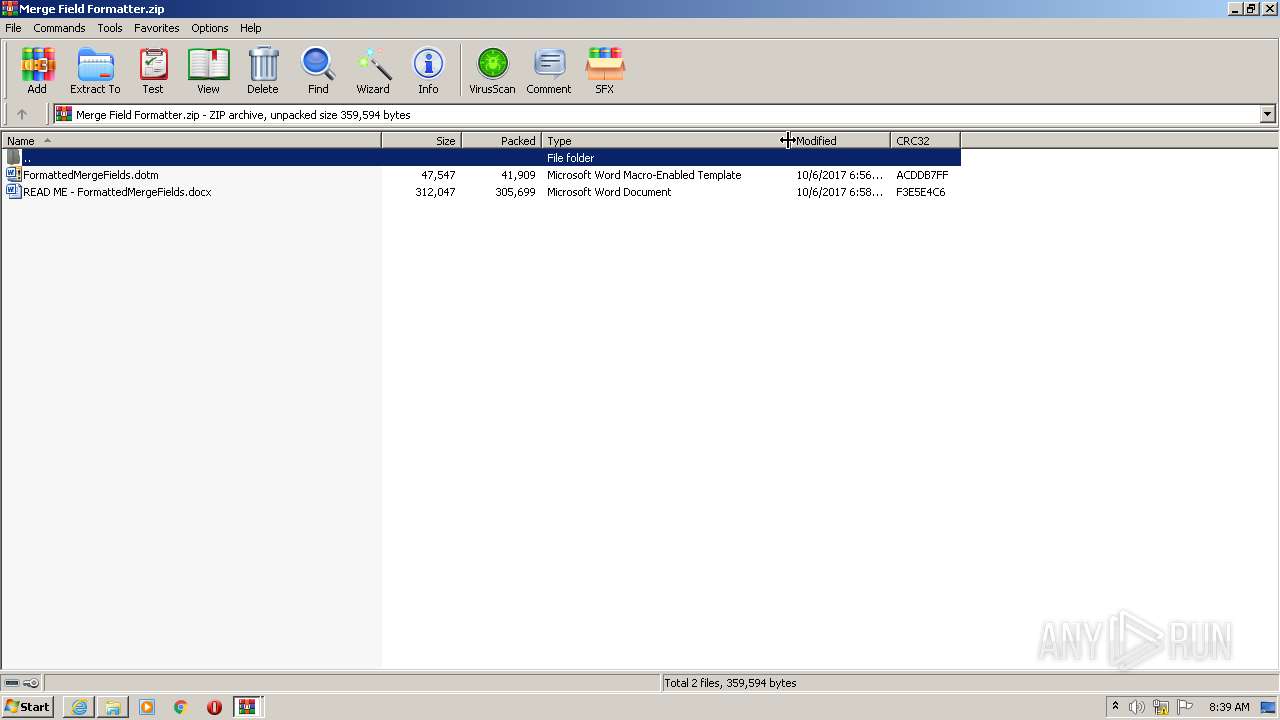Open the File menu
Screen dimensions: 1280x720
pyautogui.click(x=13, y=28)
